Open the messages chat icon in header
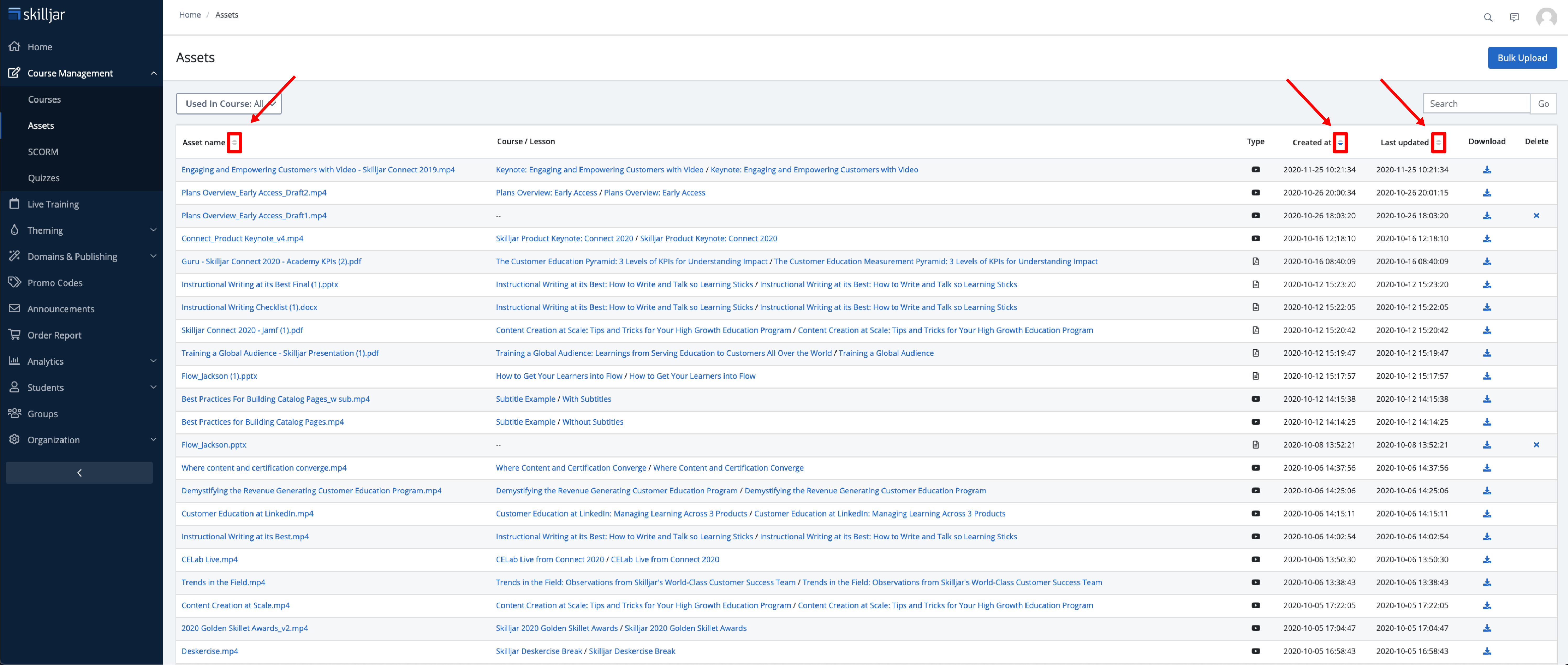Viewport: 1568px width, 665px height. (1515, 17)
